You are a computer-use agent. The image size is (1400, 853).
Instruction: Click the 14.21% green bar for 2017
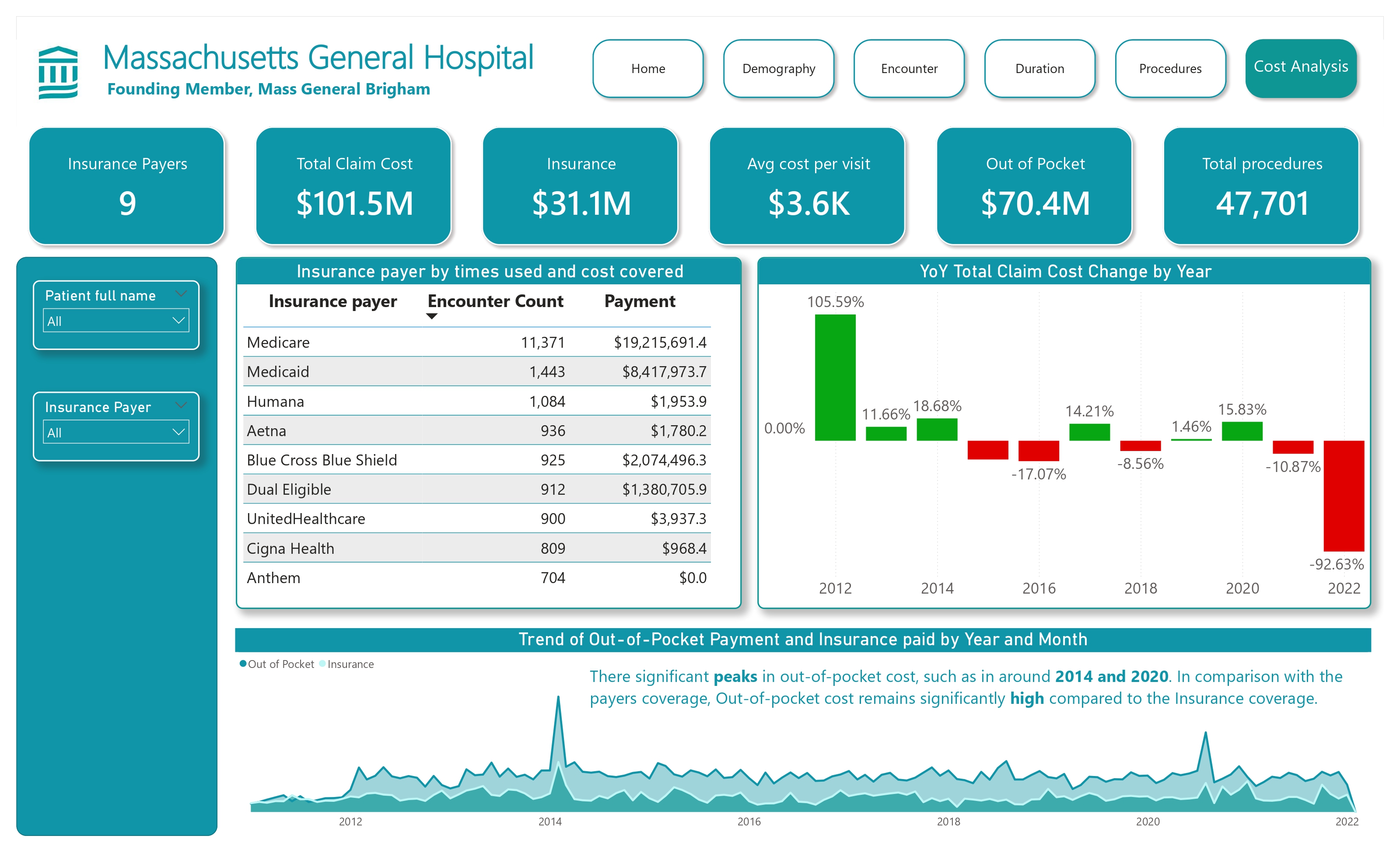(1089, 432)
